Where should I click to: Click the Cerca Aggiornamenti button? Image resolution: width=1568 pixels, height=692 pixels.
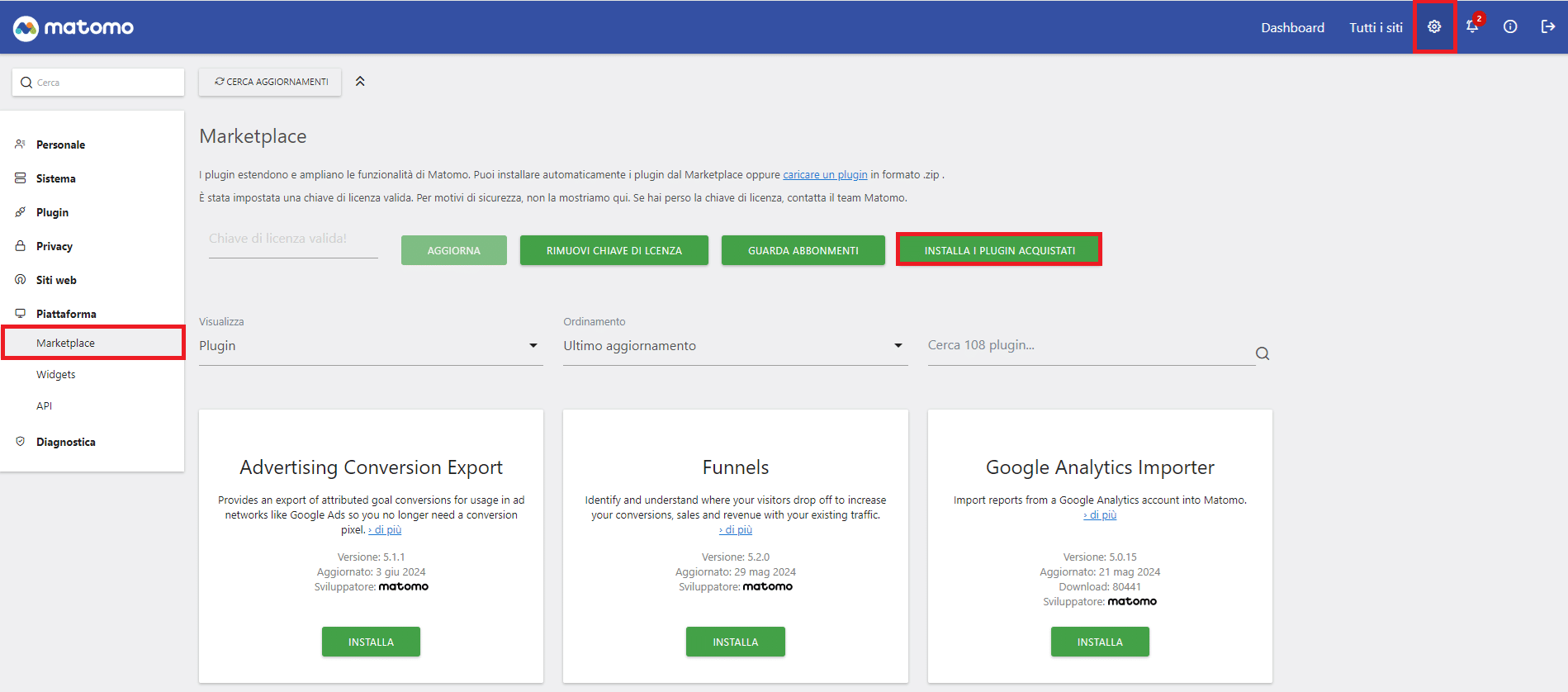(x=270, y=82)
